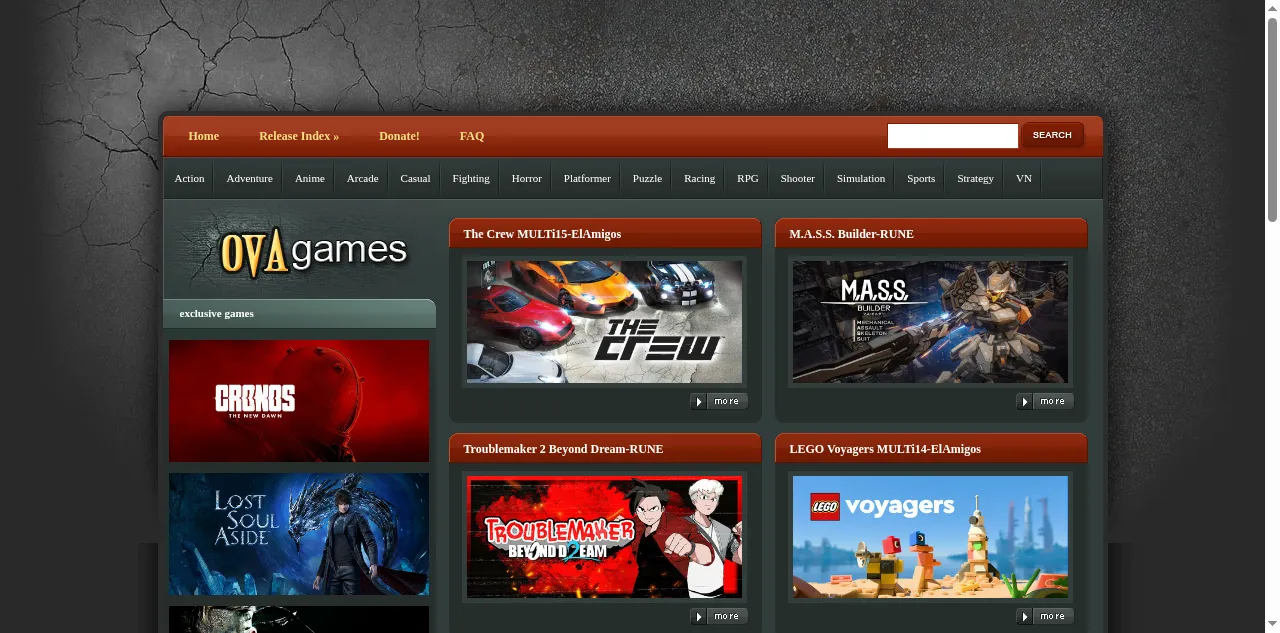Open the Release Index menu
Screen dimensions: 1280x633
[x=299, y=136]
